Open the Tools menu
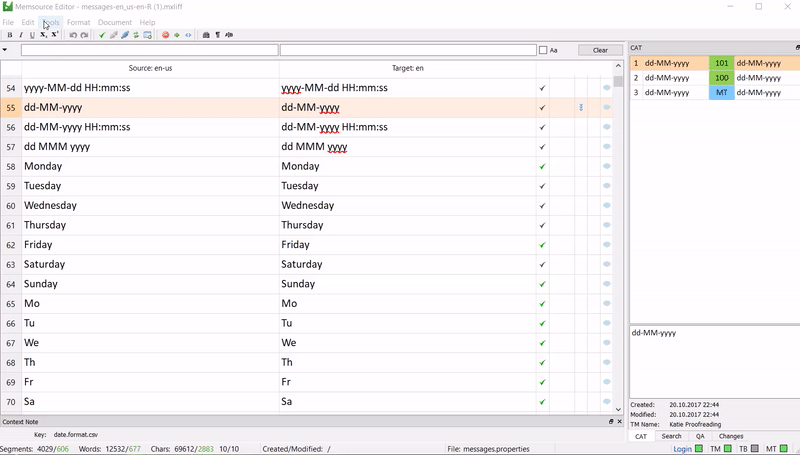 click(51, 22)
